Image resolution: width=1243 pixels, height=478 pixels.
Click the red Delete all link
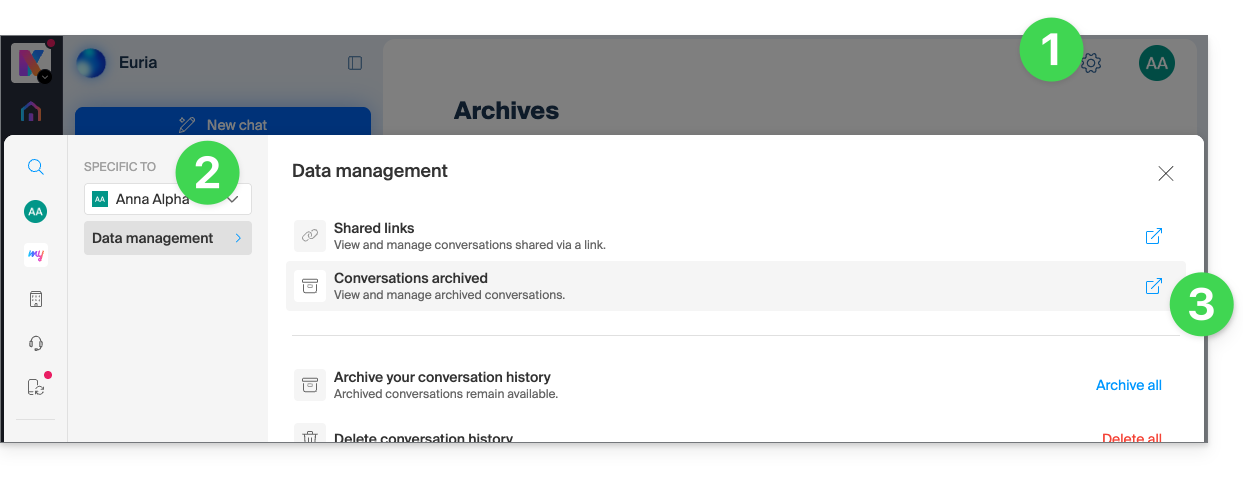[x=1131, y=438]
